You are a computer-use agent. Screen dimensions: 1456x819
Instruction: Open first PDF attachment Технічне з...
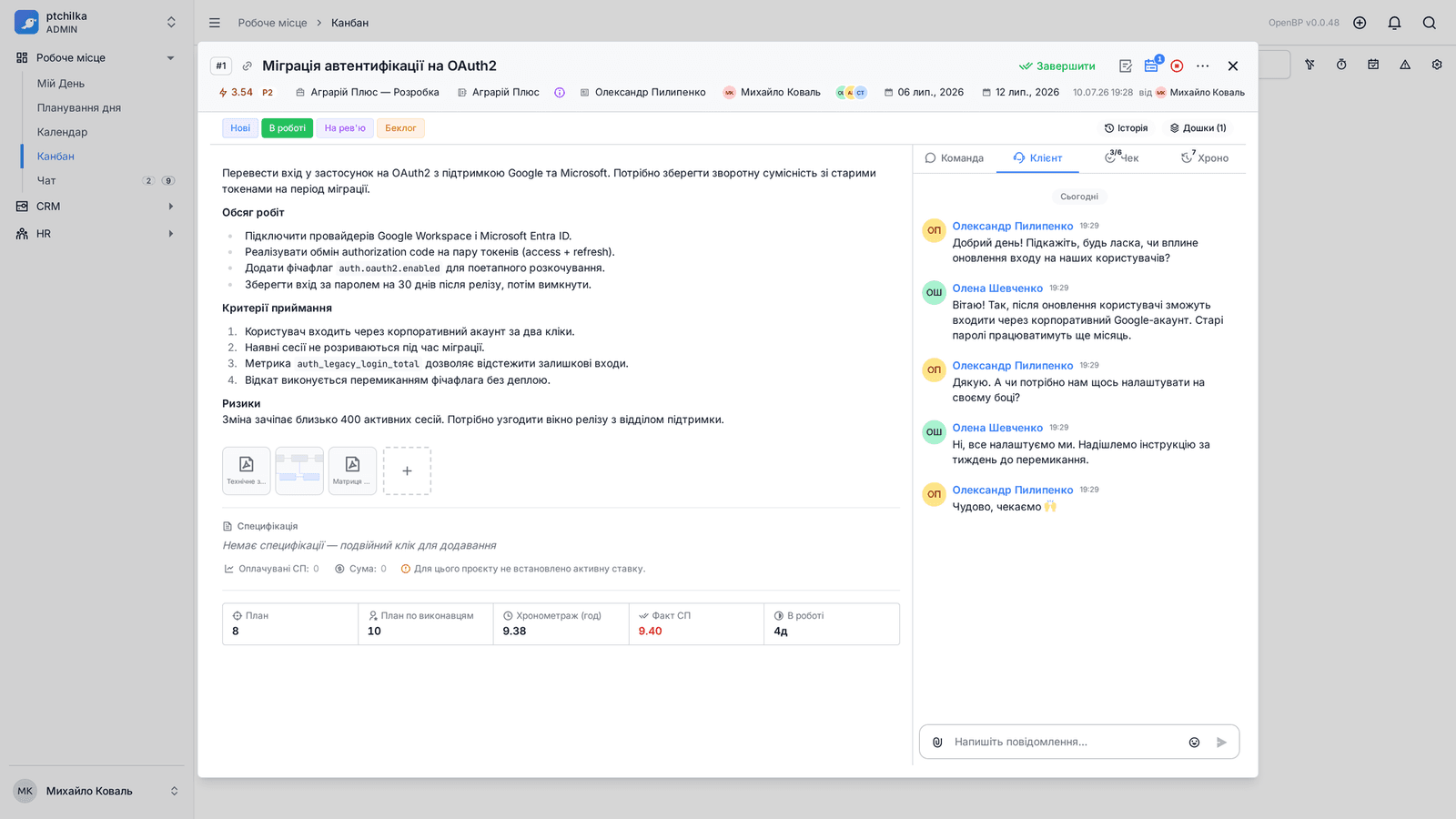247,470
